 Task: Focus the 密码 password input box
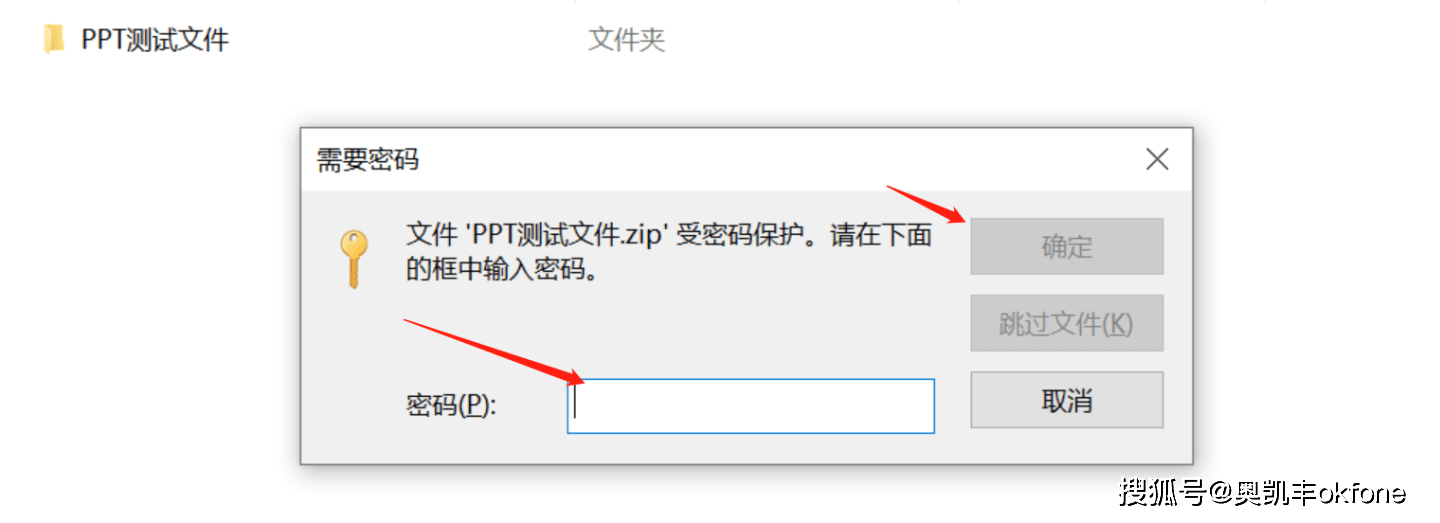pos(751,406)
